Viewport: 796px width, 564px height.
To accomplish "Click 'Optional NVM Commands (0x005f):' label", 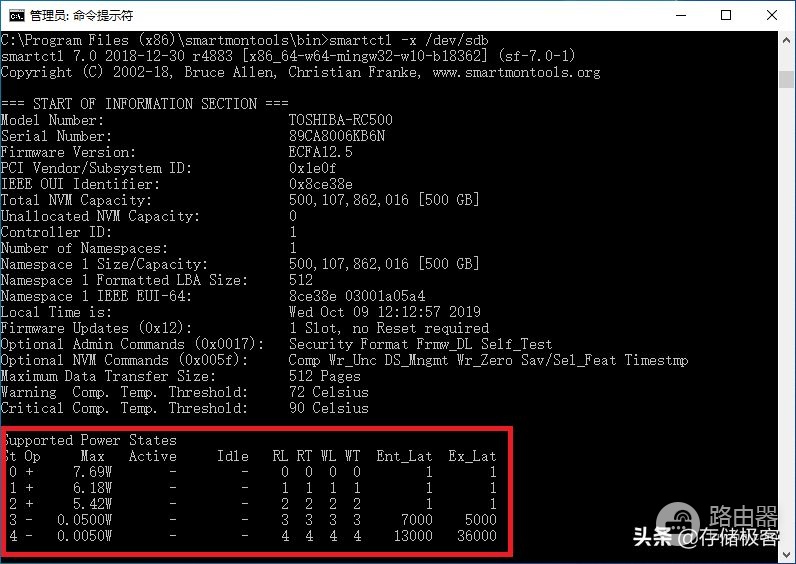I will click(x=124, y=360).
